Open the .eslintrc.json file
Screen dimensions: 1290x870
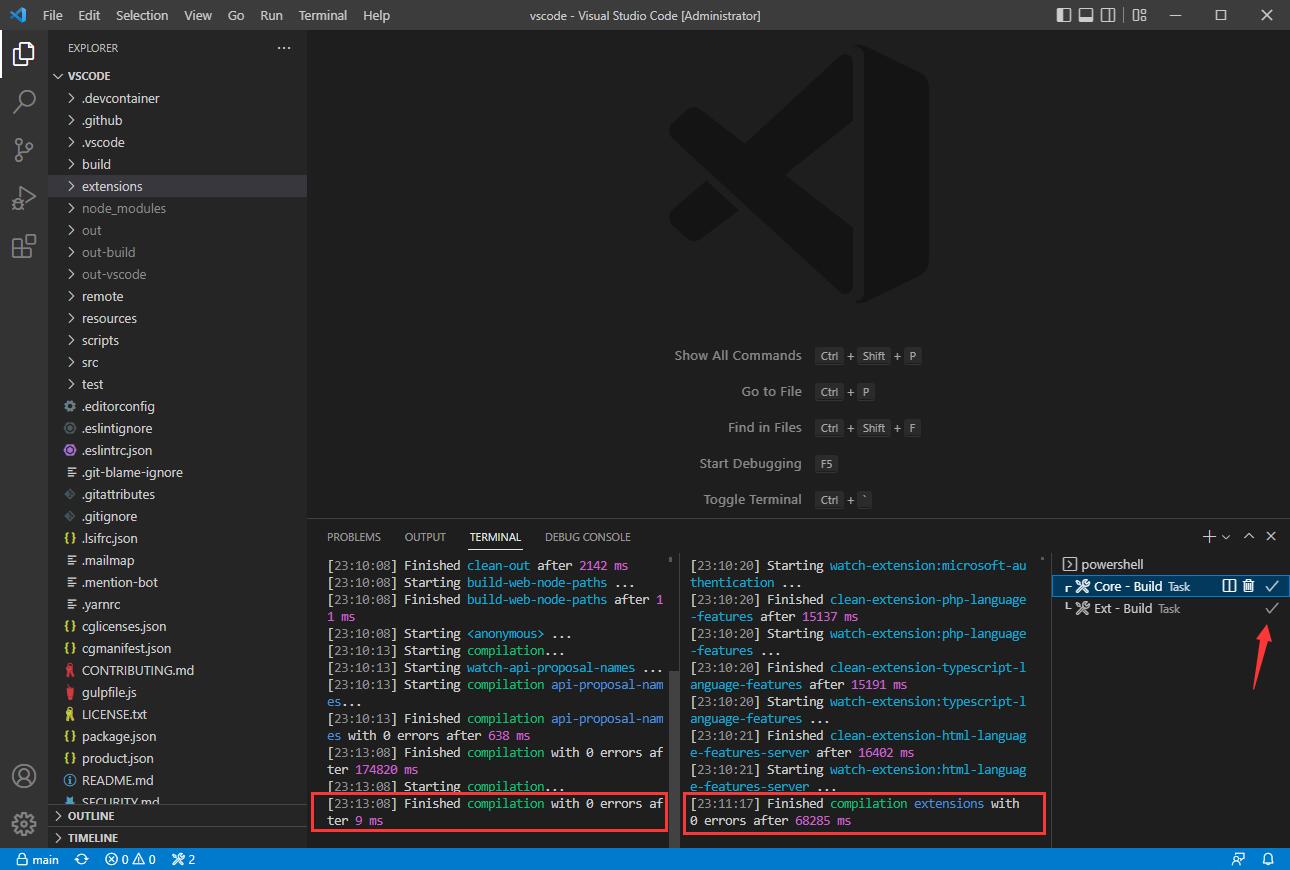178,450
